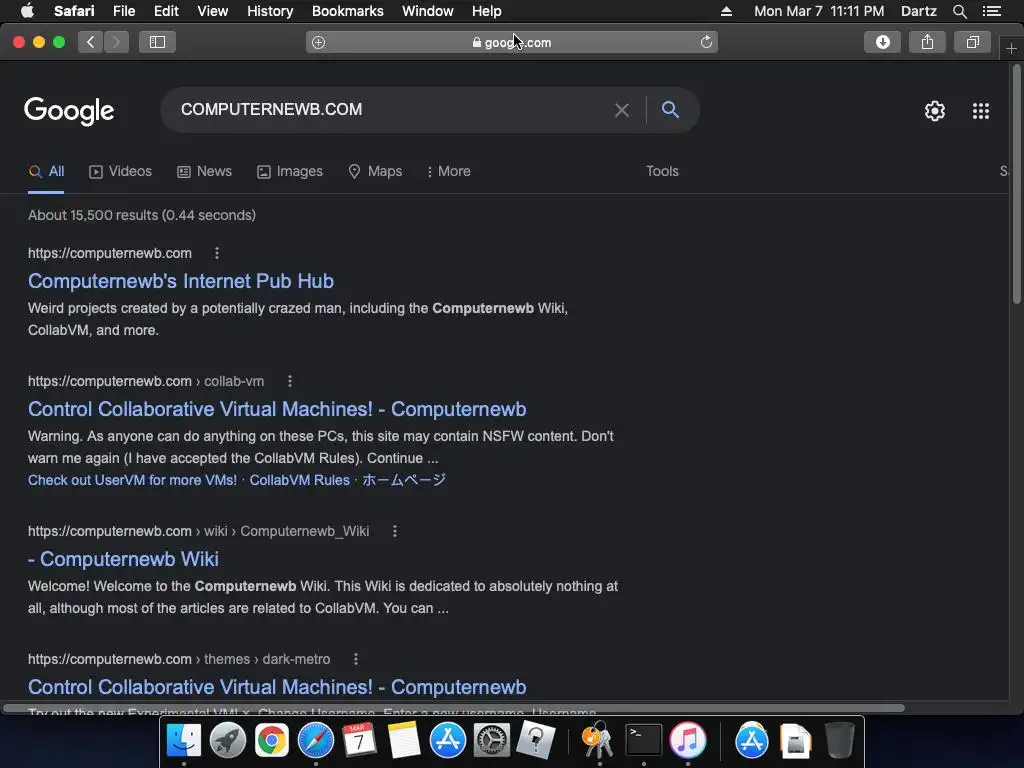This screenshot has height=768, width=1024.
Task: Go back with Safari back arrow
Action: tap(91, 42)
